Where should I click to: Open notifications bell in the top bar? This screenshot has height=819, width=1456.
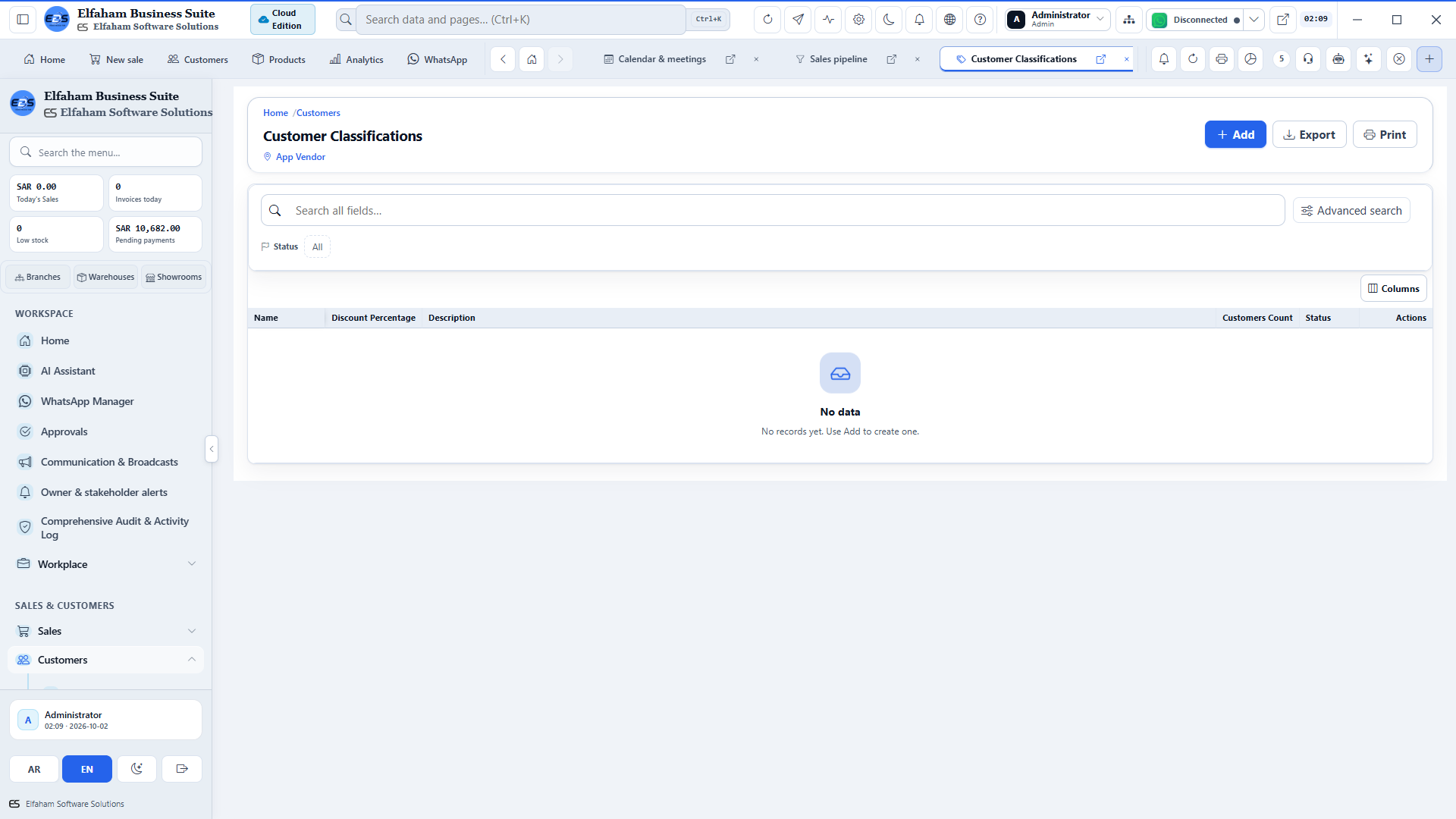tap(919, 20)
